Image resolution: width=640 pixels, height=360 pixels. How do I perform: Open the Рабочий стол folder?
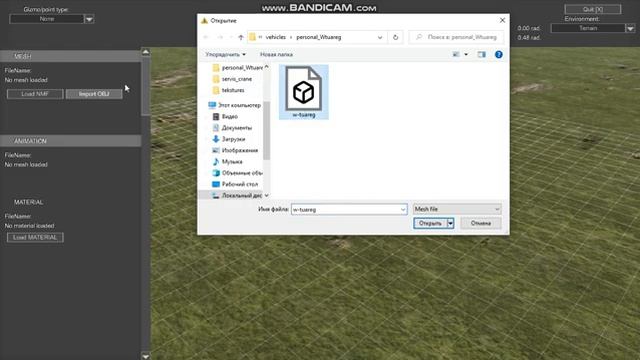click(235, 184)
